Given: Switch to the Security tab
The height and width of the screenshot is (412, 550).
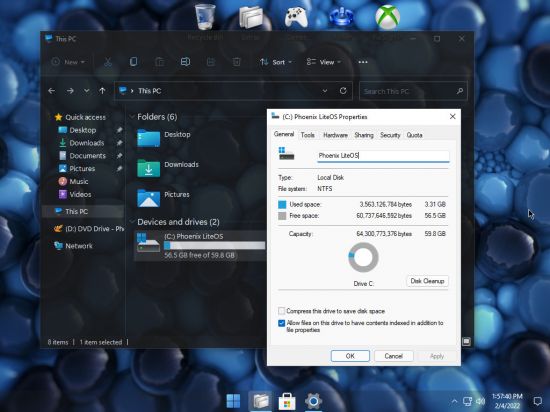Looking at the screenshot, I should (x=390, y=135).
